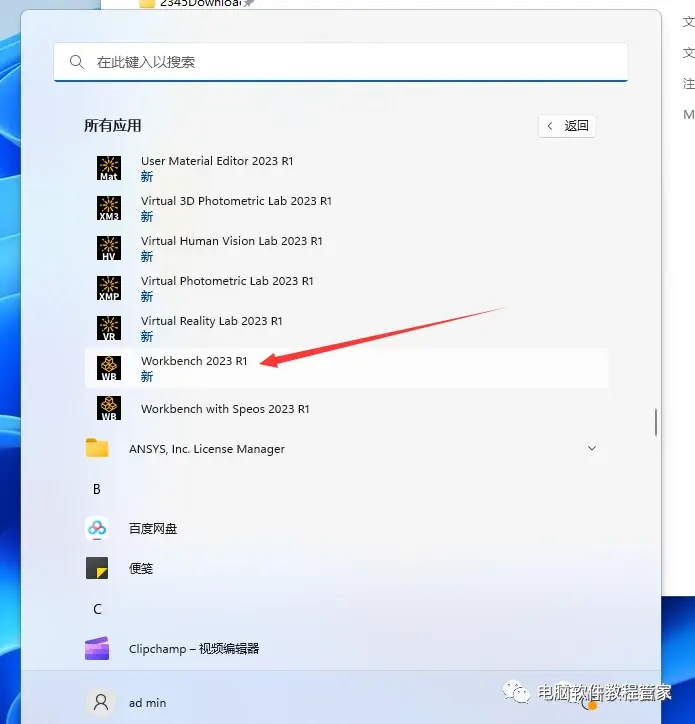Open Virtual Reality Lab VR icon
Screen dimensions: 695x724
point(109,328)
